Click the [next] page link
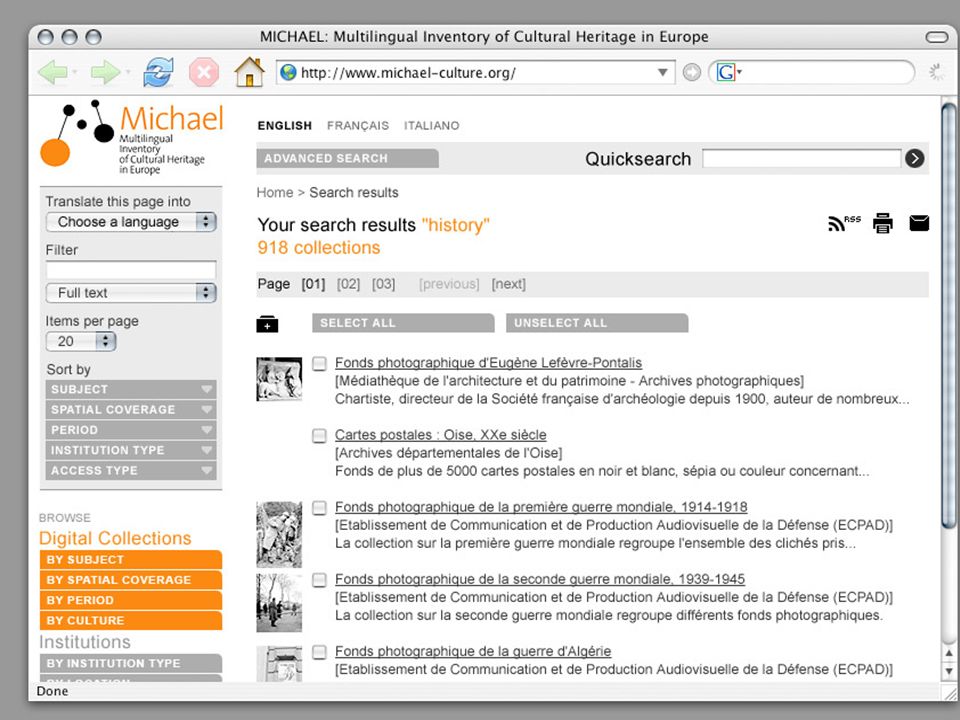Screen dimensions: 960x720 coord(509,284)
